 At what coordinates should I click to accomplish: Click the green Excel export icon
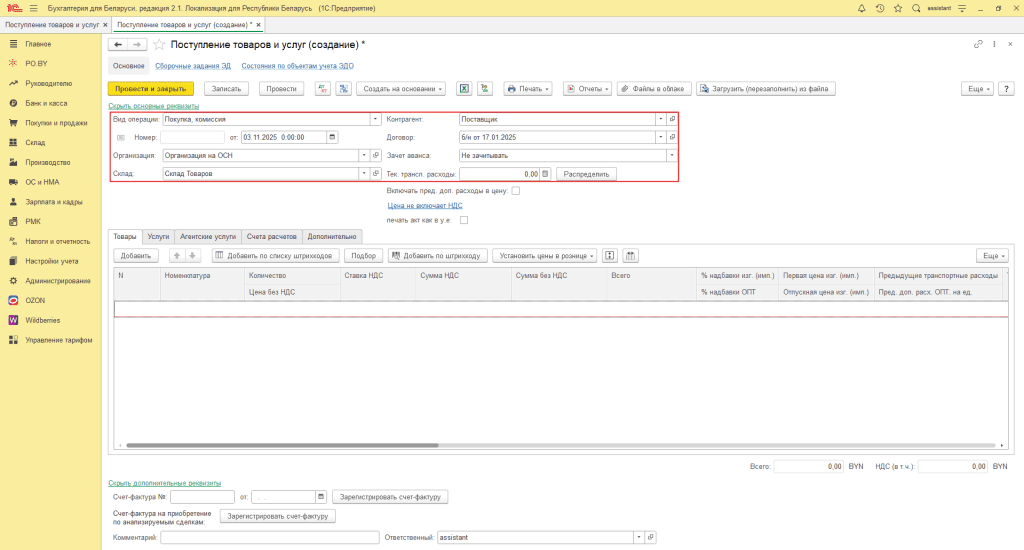[x=464, y=88]
